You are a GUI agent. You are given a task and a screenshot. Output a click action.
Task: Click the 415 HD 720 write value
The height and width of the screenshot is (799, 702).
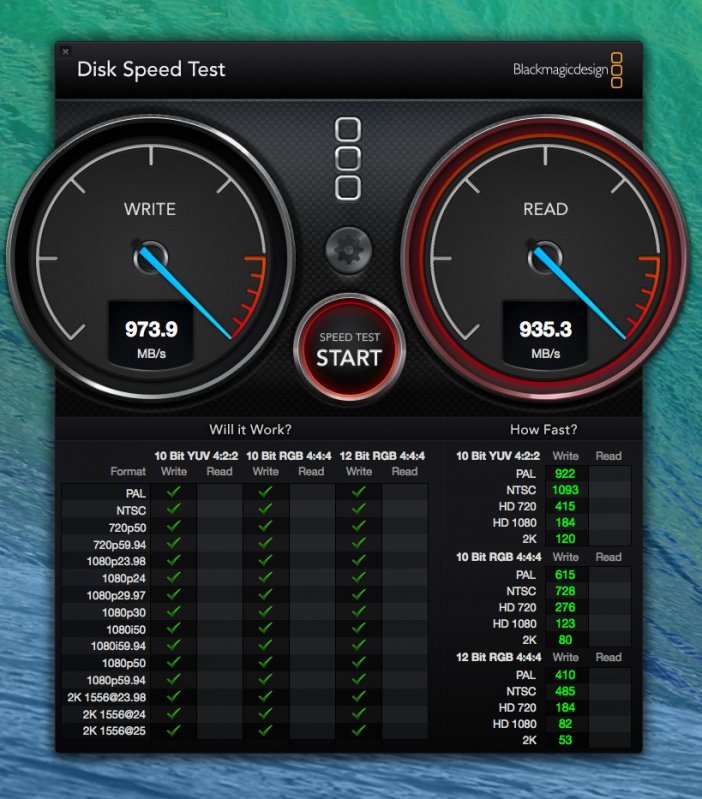point(565,506)
